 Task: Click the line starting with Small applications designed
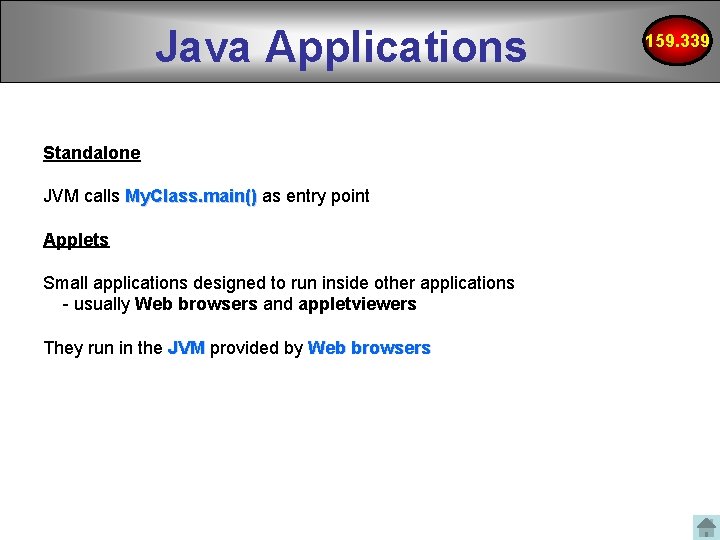coord(279,283)
